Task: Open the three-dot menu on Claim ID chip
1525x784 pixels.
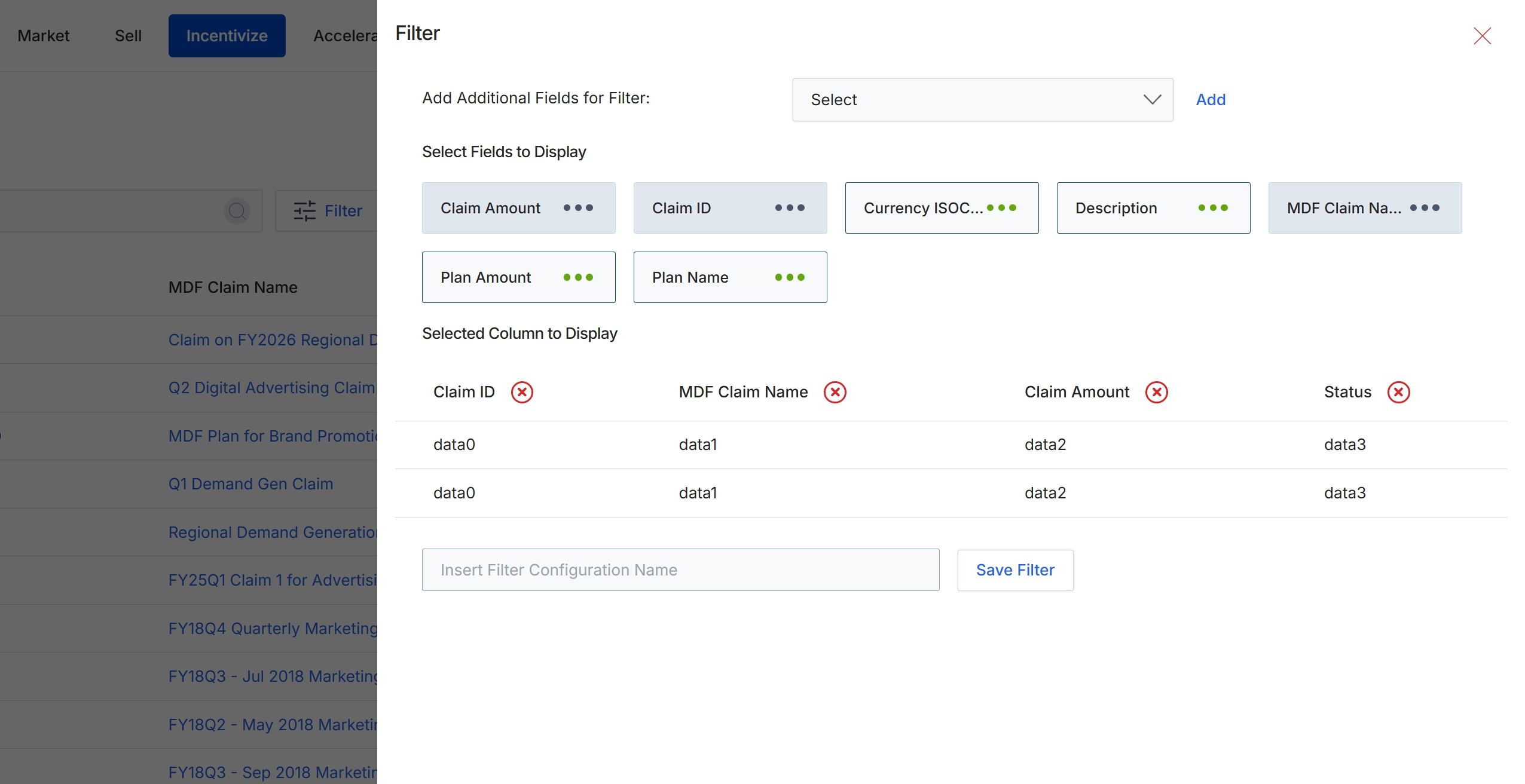Action: pos(790,208)
